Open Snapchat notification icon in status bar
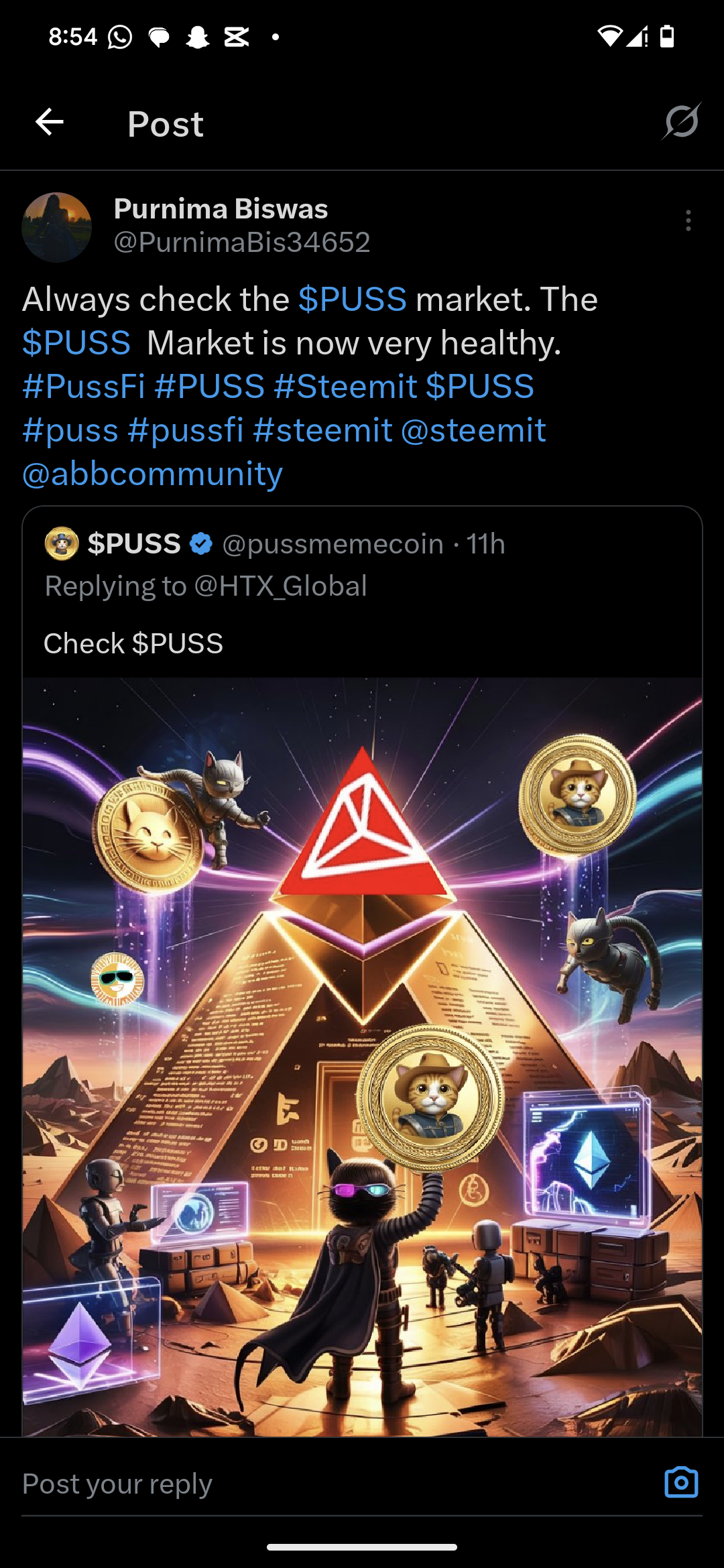 [197, 37]
